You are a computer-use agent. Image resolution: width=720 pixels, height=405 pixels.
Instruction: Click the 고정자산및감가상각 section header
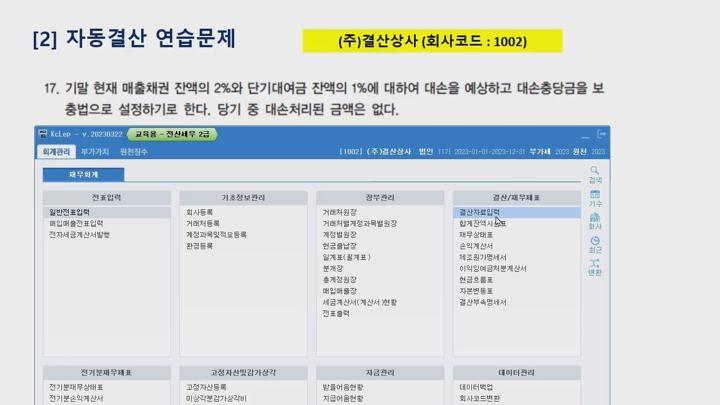click(243, 372)
